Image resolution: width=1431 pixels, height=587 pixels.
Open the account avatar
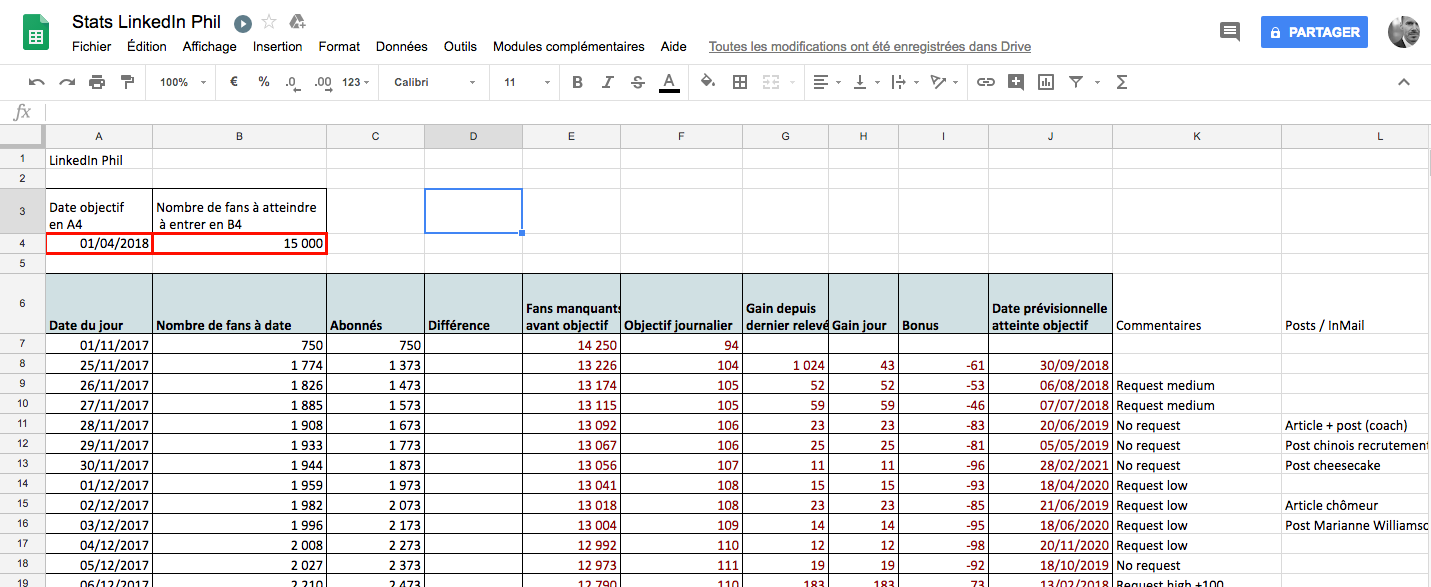(1404, 32)
